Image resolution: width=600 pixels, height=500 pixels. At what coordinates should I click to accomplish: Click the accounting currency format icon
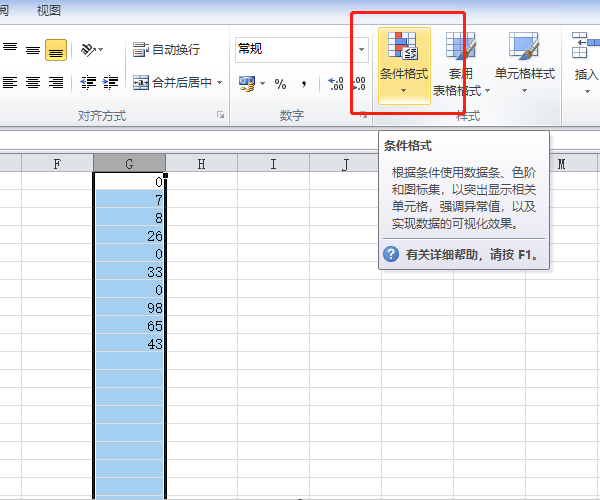pyautogui.click(x=247, y=83)
